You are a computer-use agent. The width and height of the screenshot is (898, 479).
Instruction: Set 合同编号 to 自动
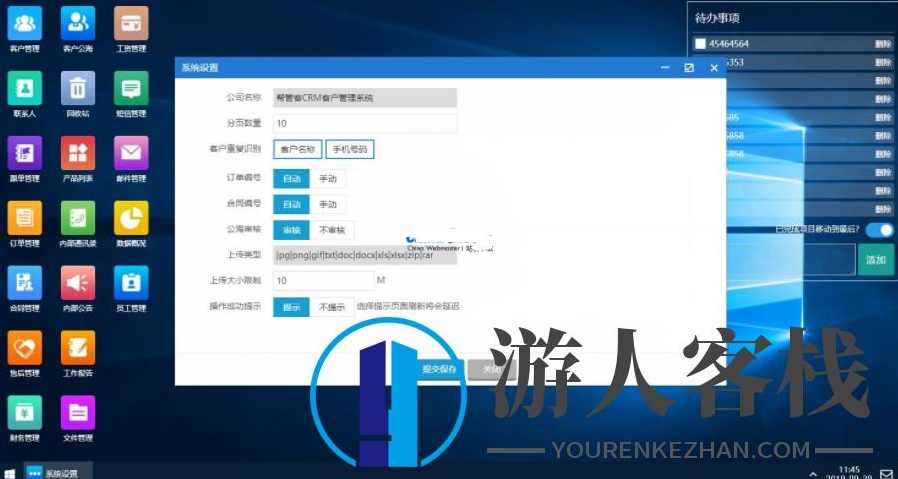[x=292, y=204]
